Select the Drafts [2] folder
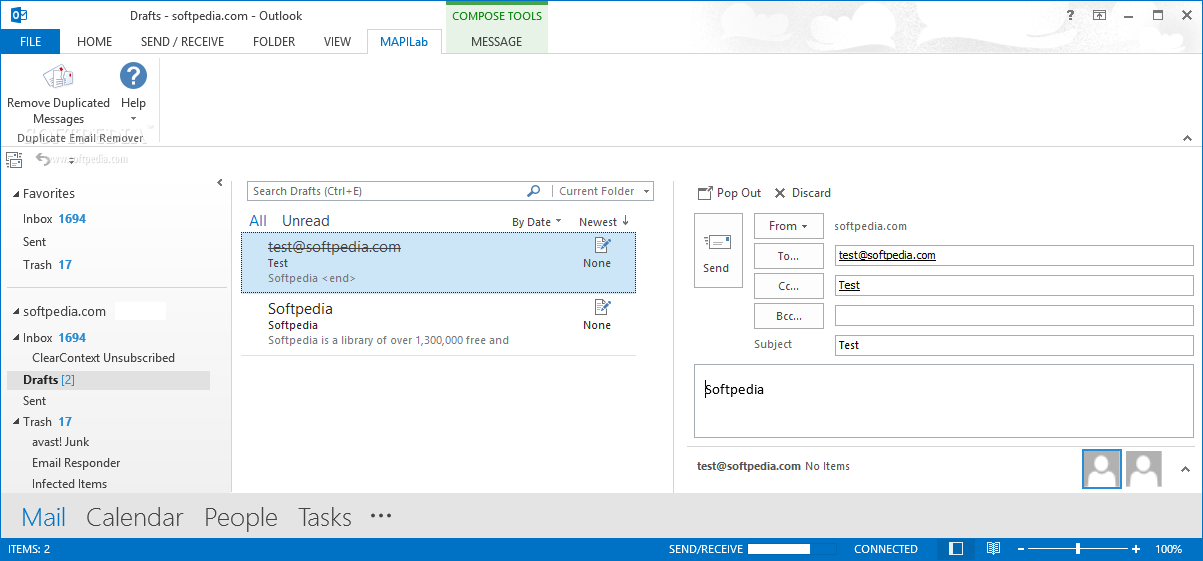Screen dimensions: 1203x561 (109, 380)
